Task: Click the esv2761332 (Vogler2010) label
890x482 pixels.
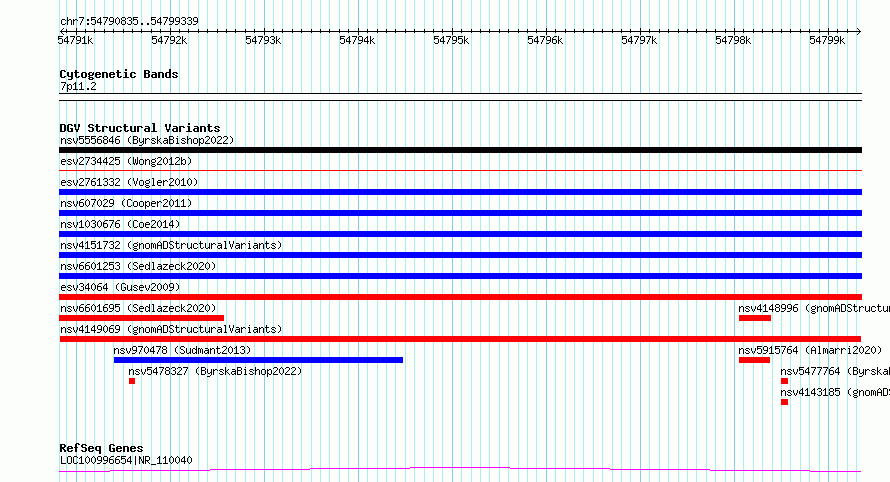Action: click(x=129, y=182)
